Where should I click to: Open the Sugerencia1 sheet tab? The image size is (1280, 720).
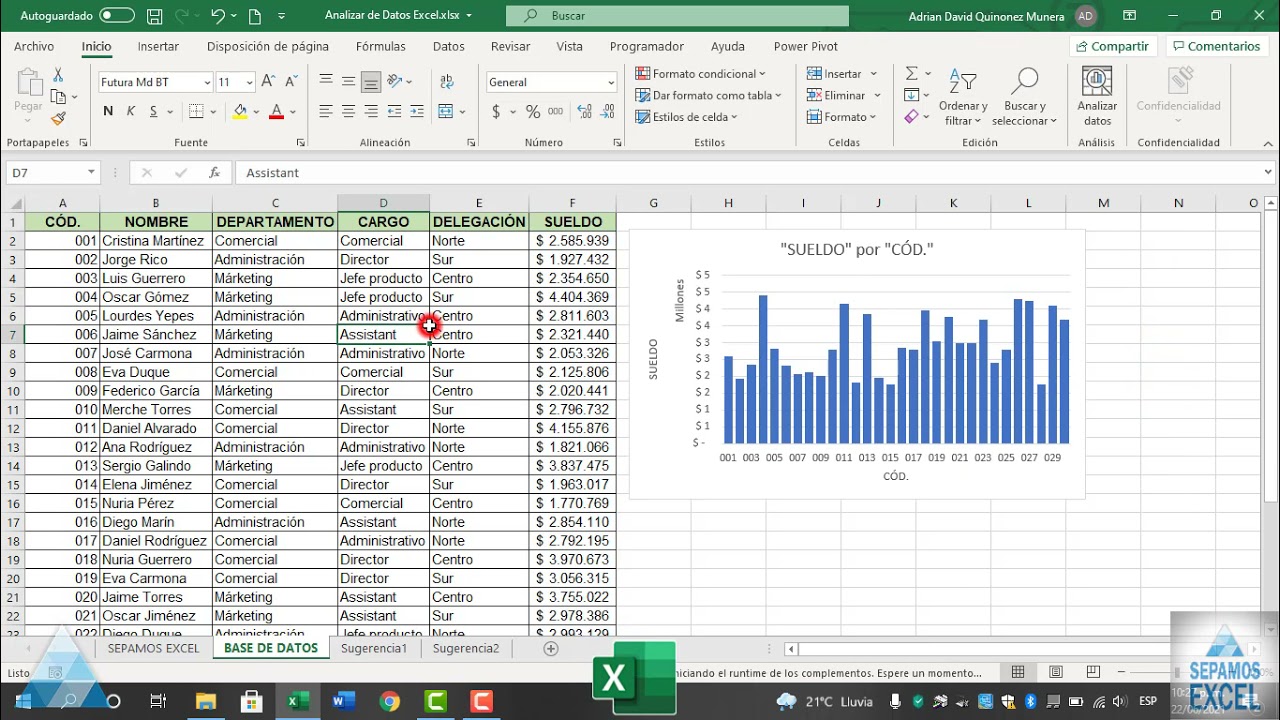(374, 649)
